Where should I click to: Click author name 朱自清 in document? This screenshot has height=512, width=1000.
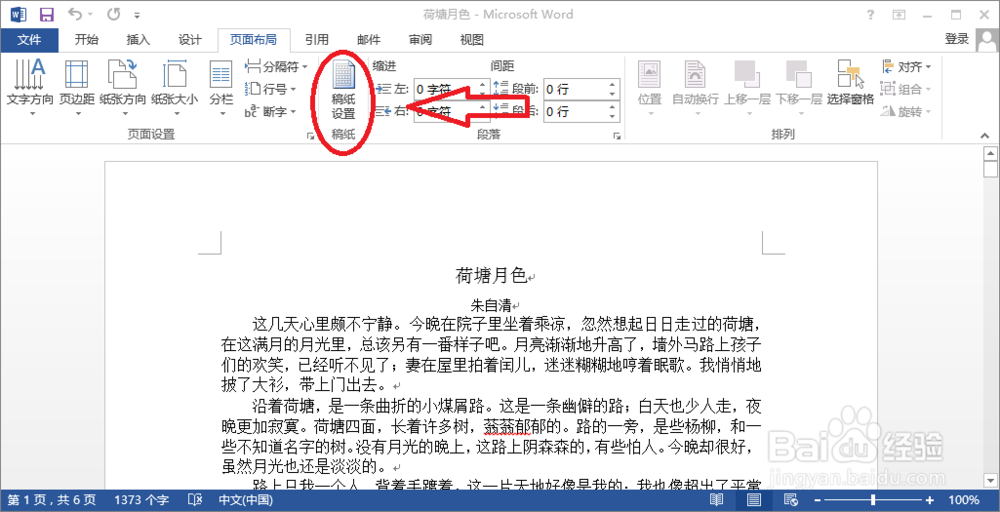click(x=492, y=306)
